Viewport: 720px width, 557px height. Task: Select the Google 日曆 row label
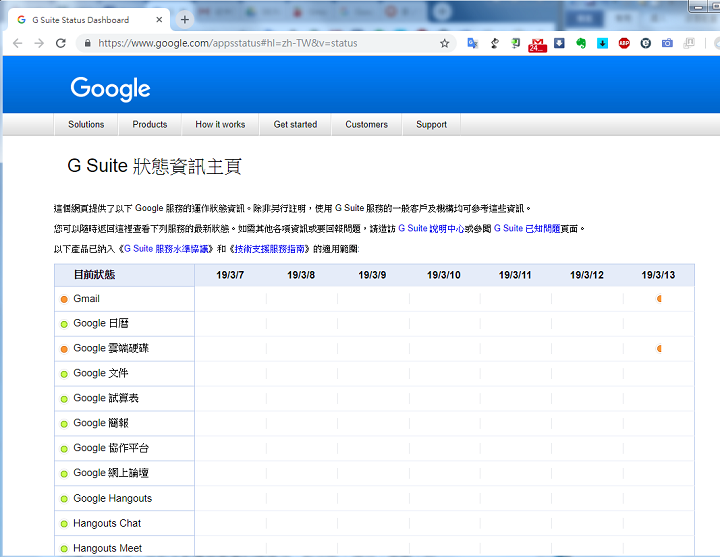click(x=101, y=323)
